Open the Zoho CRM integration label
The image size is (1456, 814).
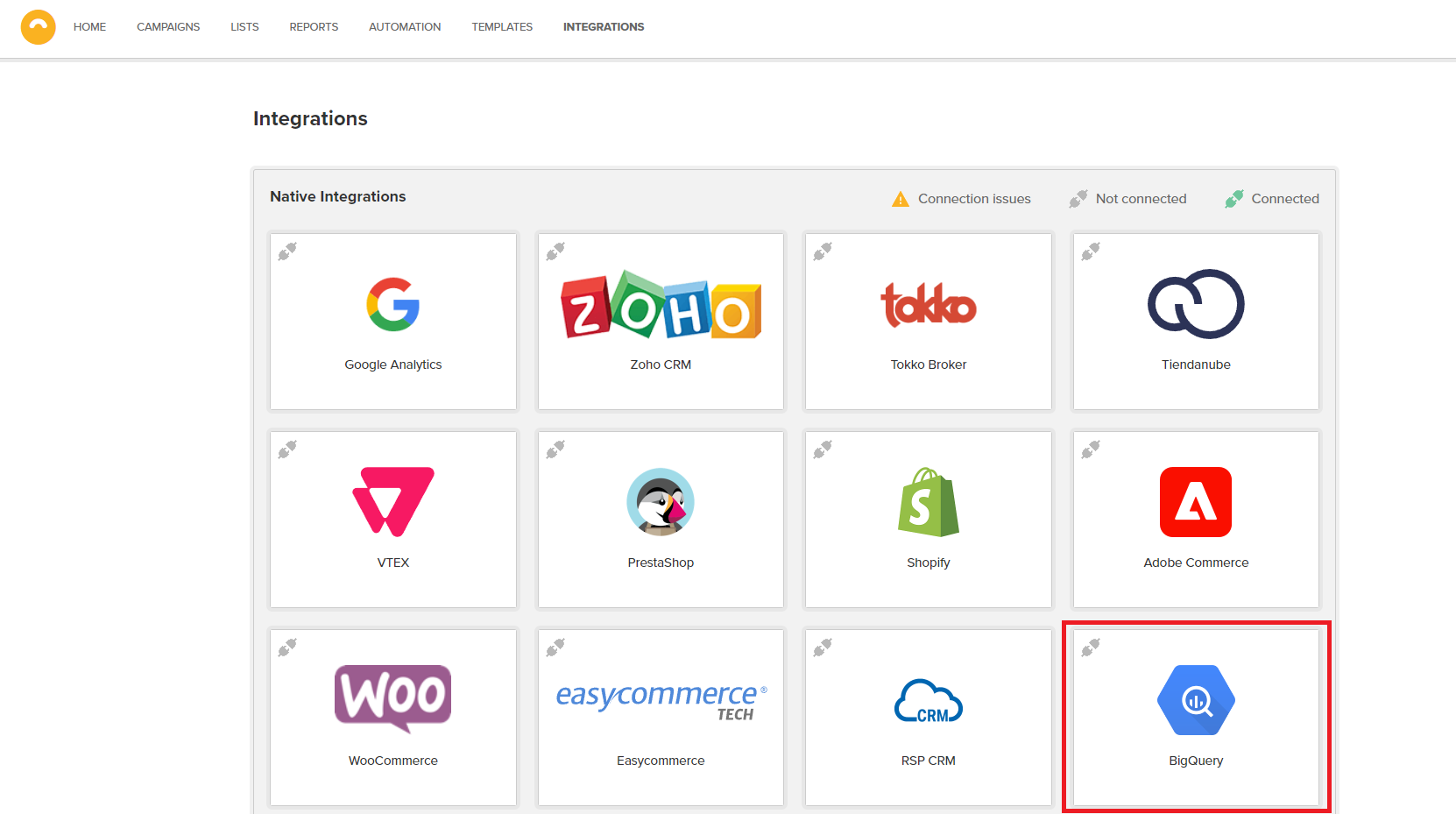point(661,365)
